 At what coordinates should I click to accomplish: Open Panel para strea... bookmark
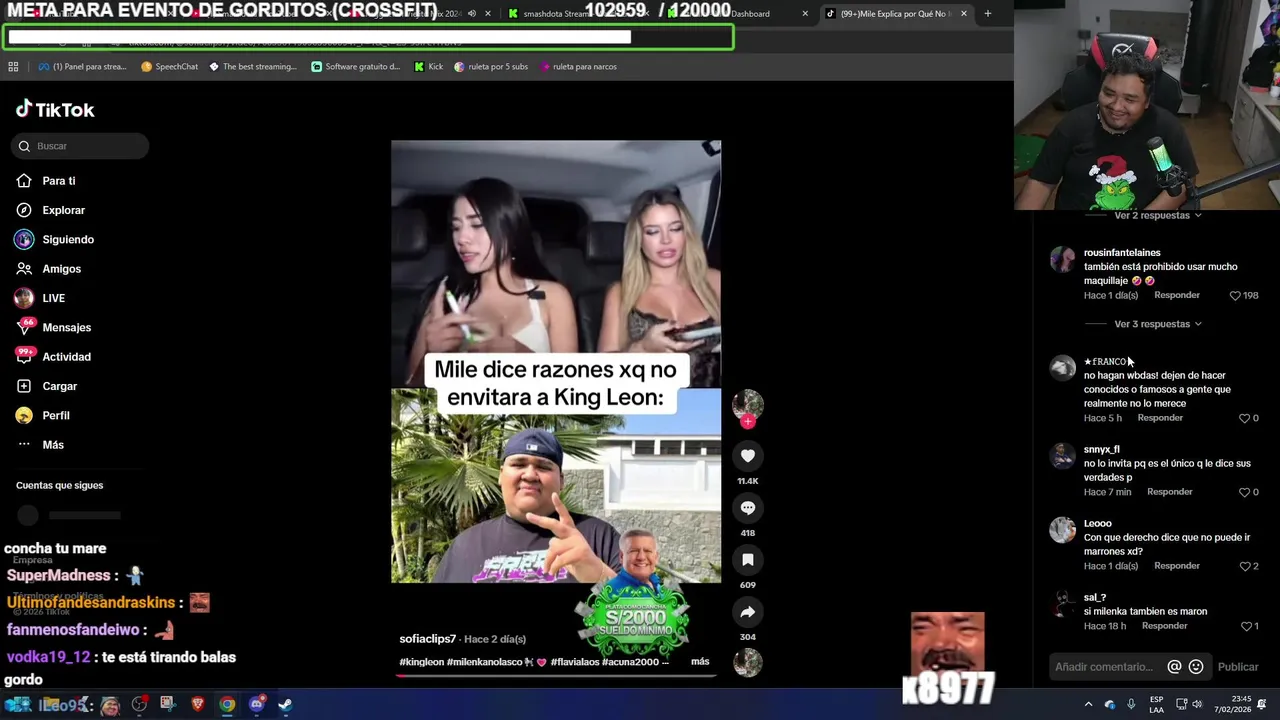point(82,67)
